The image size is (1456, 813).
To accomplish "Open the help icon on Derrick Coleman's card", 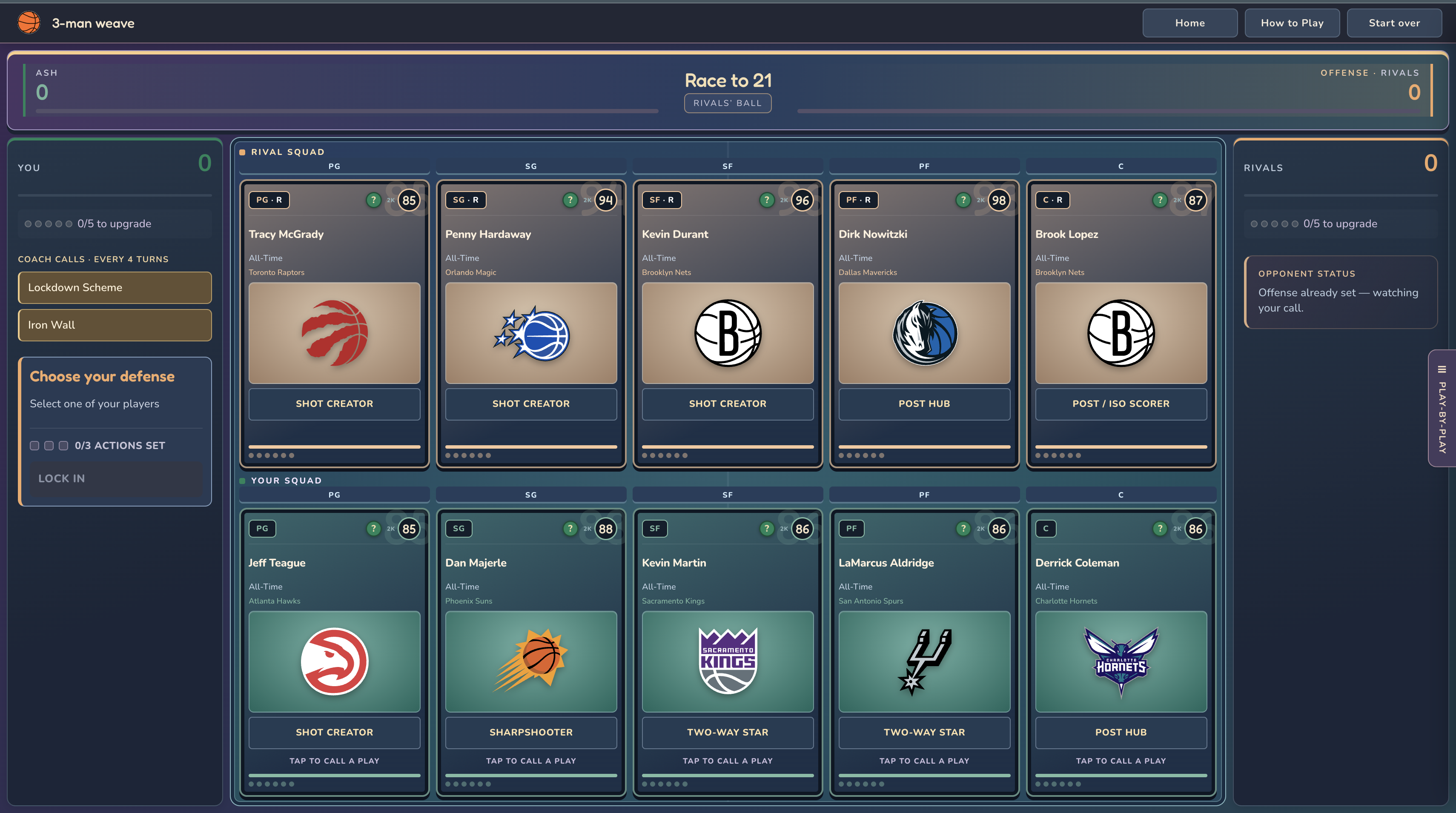I will pos(1160,528).
